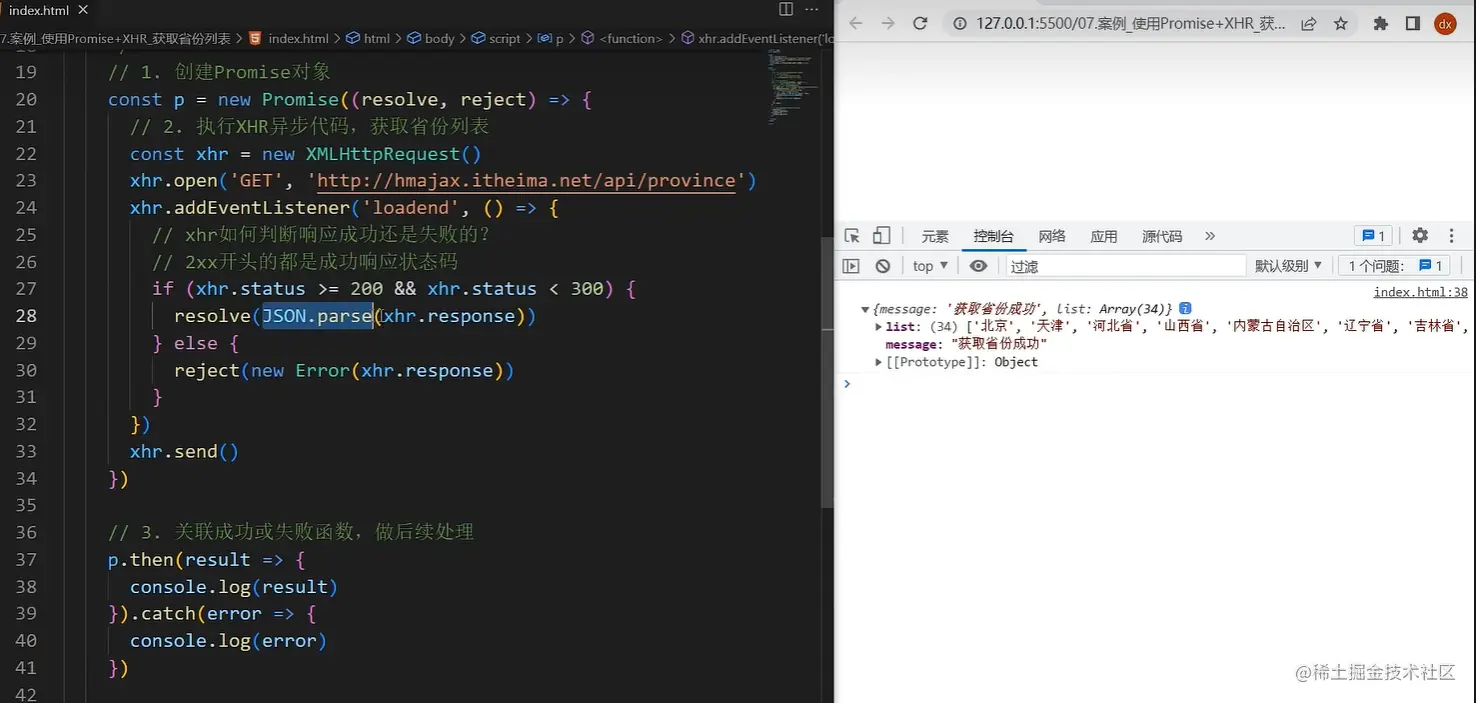
Task: Activate the DevTools inspect element picker
Action: point(852,236)
